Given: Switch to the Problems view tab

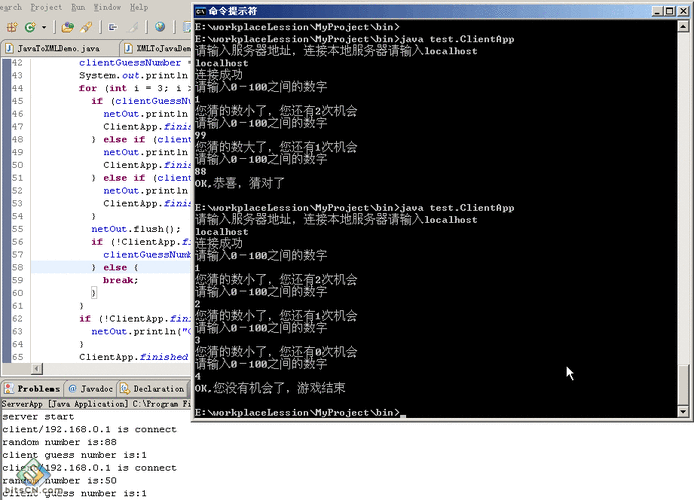Looking at the screenshot, I should pos(32,388).
